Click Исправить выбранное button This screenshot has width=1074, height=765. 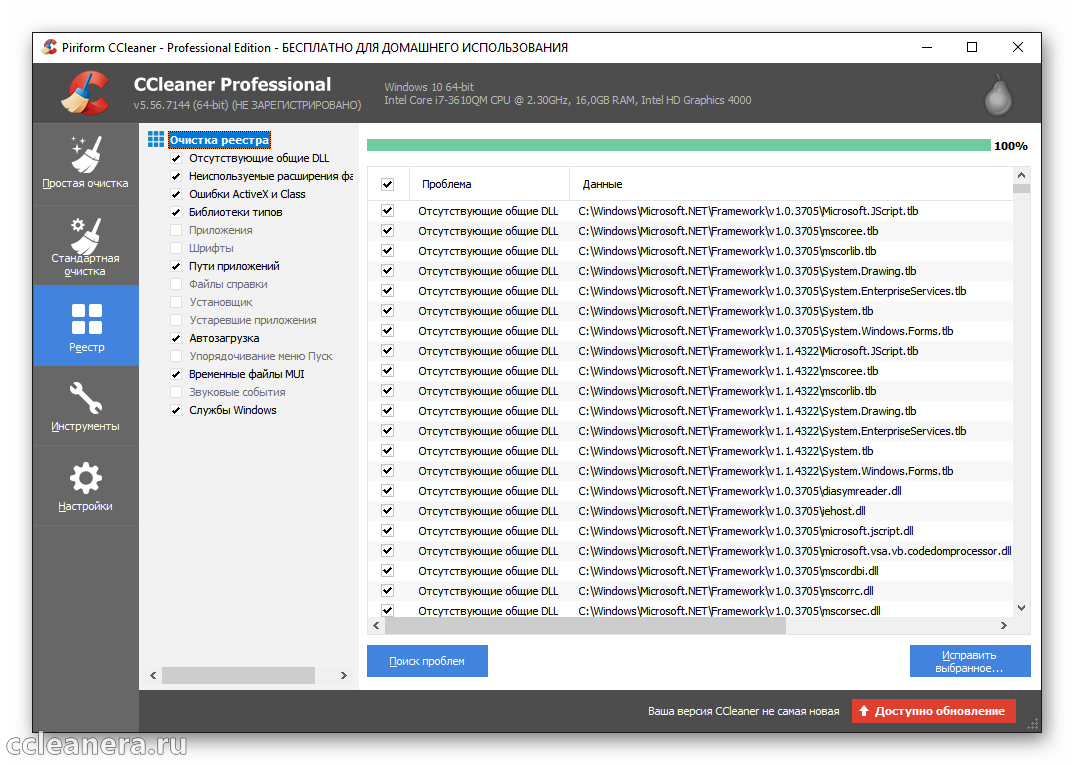(970, 661)
